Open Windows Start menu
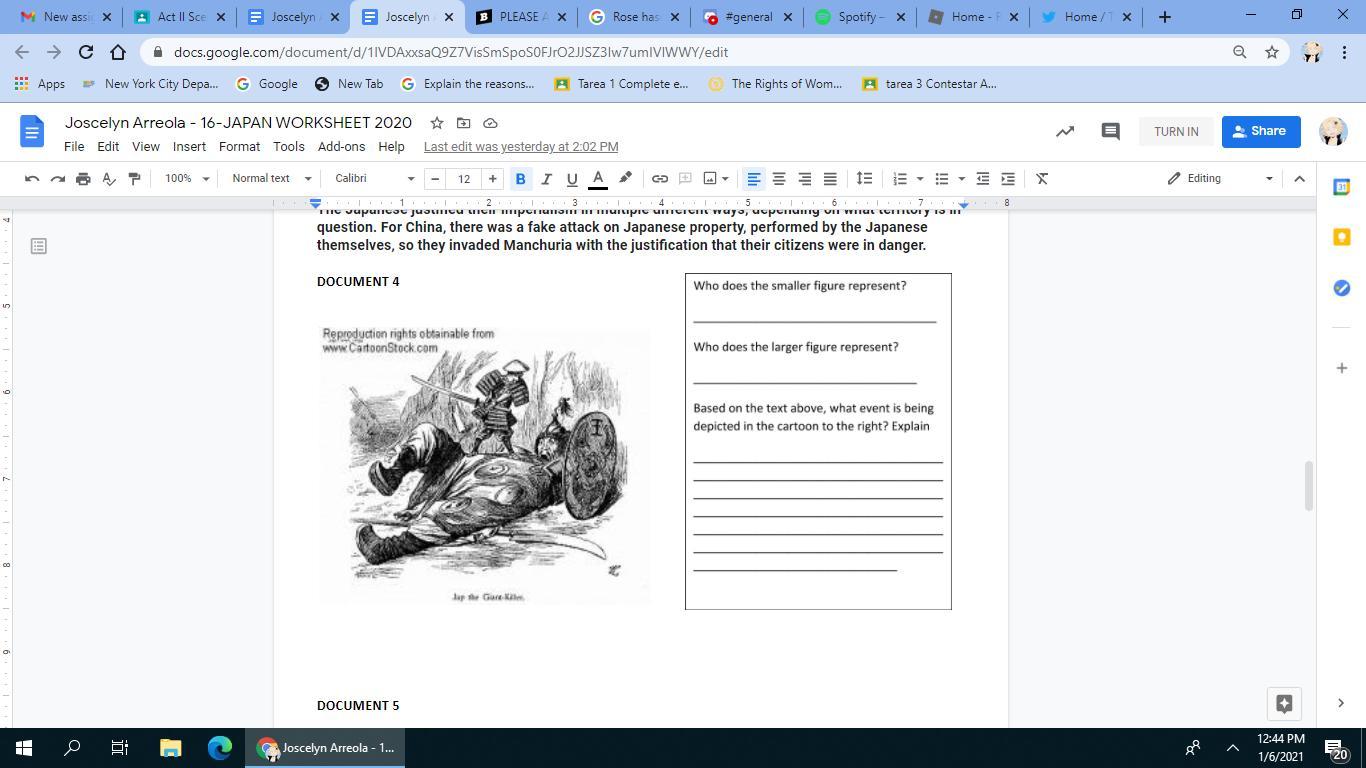1366x768 pixels. point(24,747)
